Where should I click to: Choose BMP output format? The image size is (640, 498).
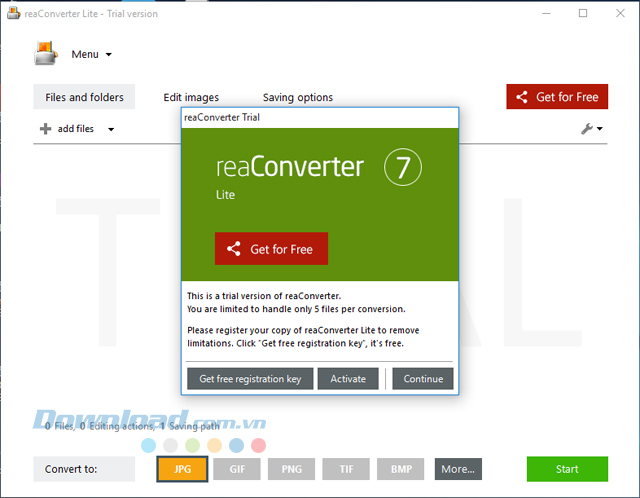click(x=400, y=469)
